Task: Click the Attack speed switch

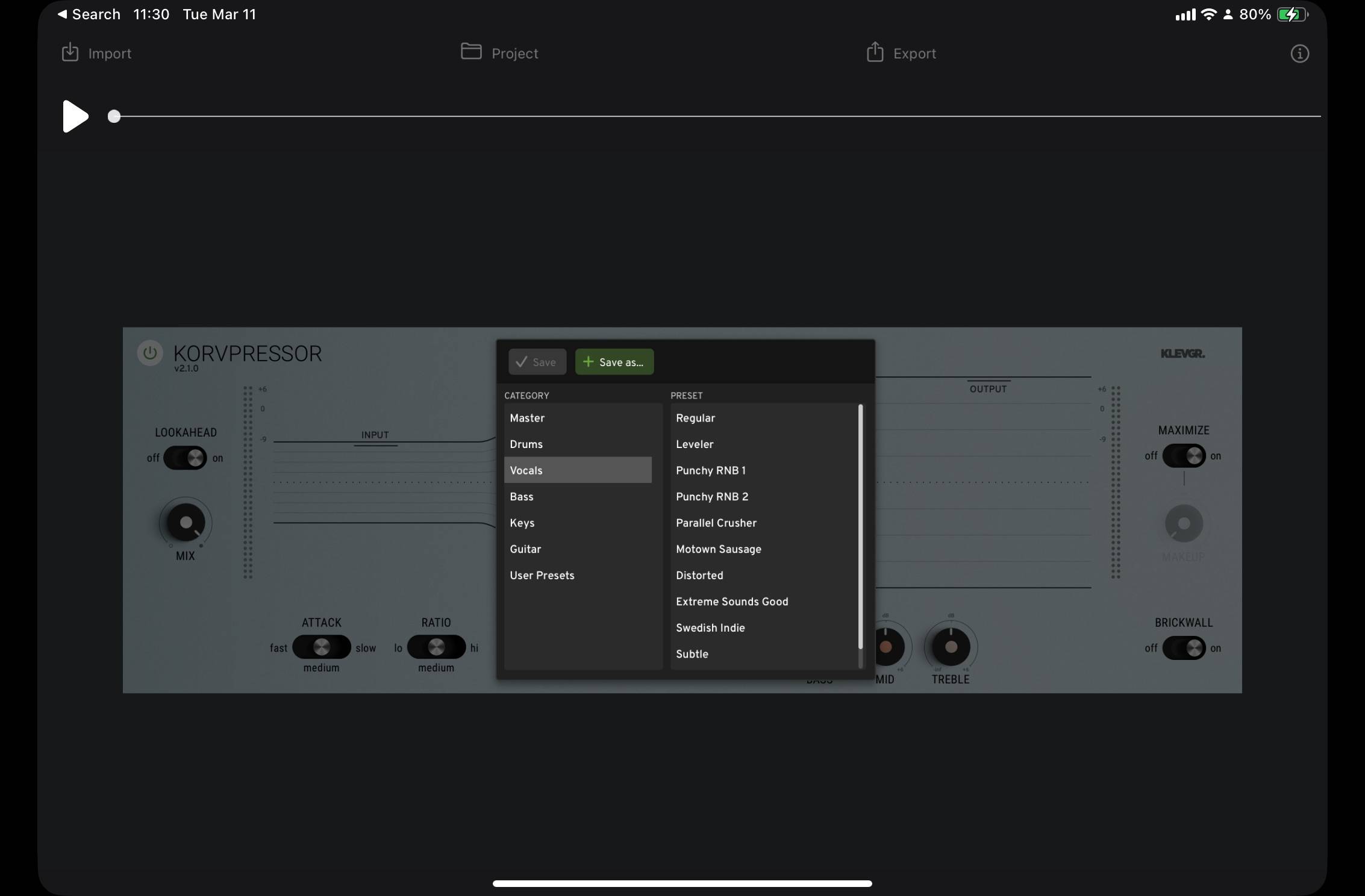Action: (x=322, y=647)
